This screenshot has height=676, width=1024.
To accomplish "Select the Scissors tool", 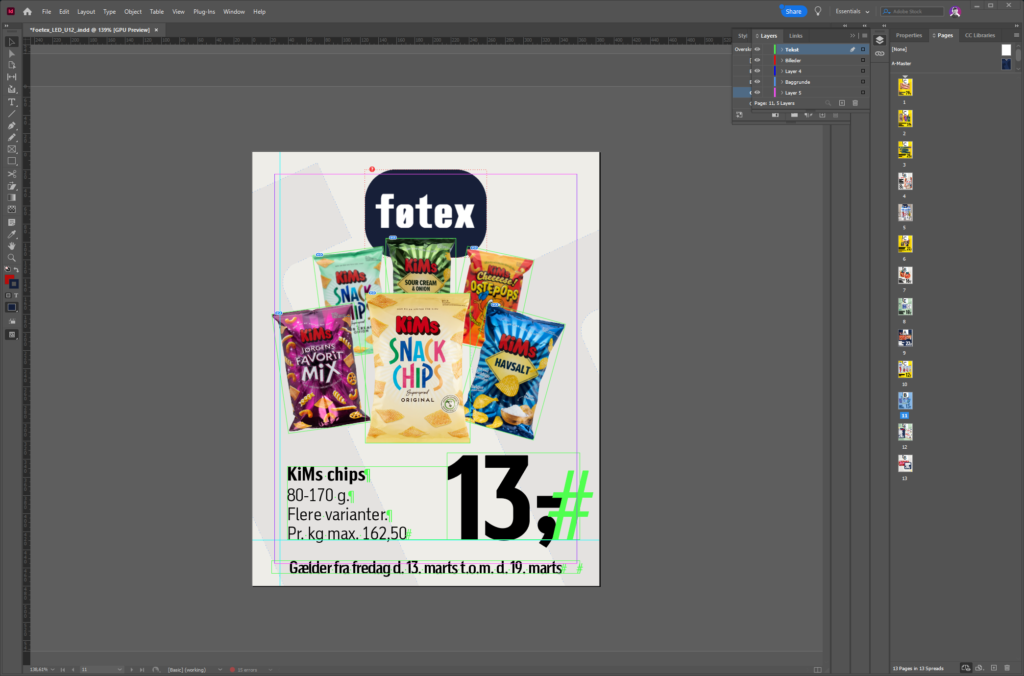I will (12, 174).
